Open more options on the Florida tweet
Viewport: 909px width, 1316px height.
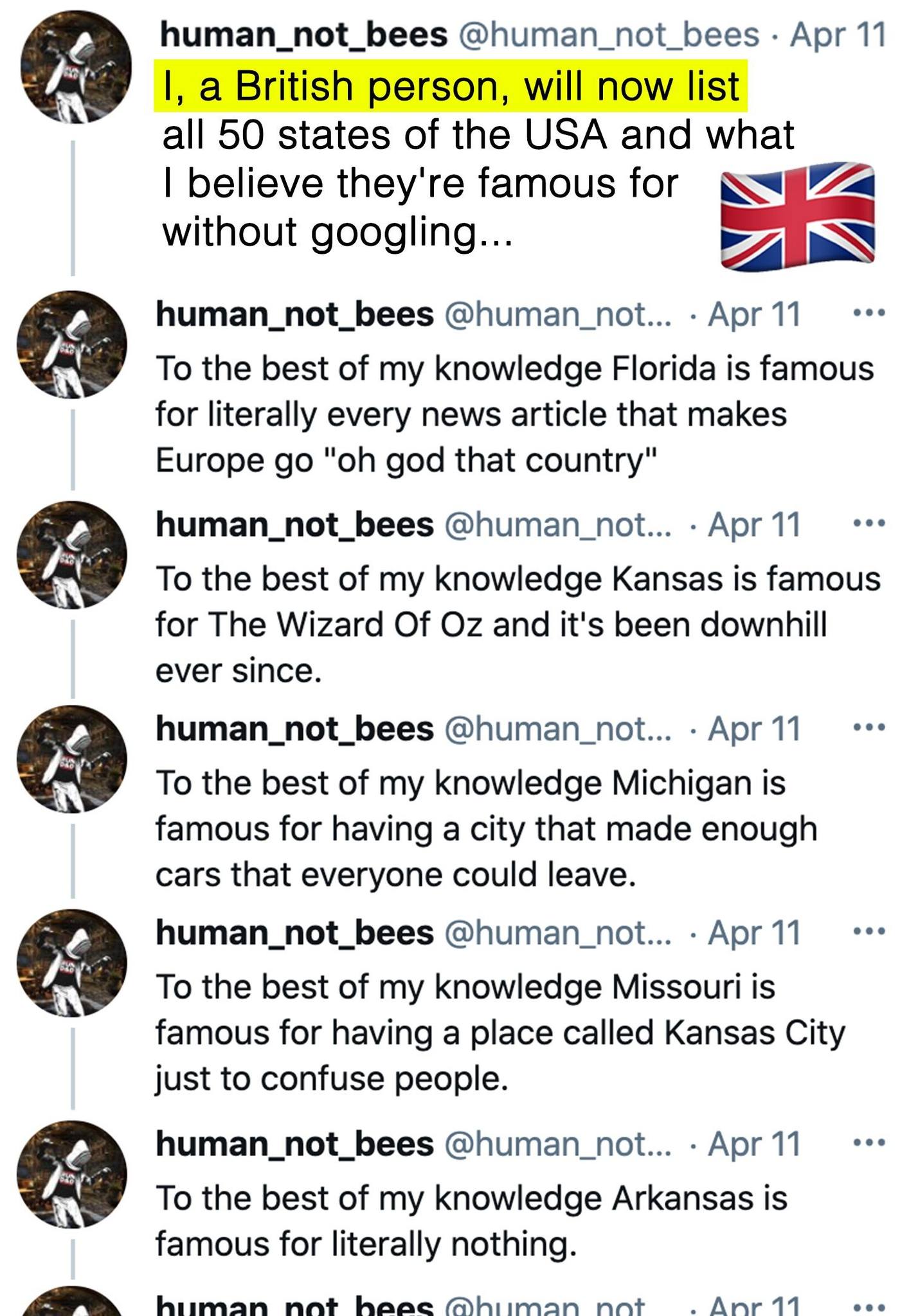coord(869,314)
